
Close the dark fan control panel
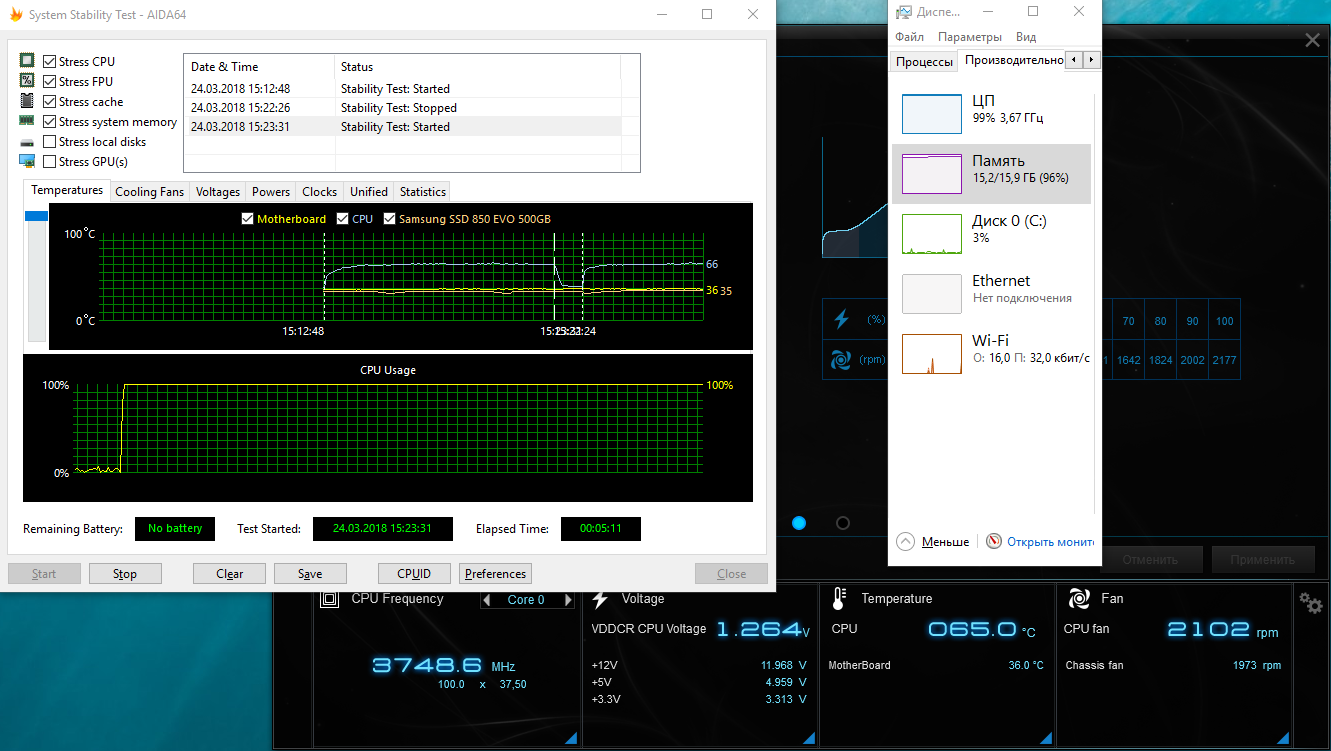click(1312, 40)
